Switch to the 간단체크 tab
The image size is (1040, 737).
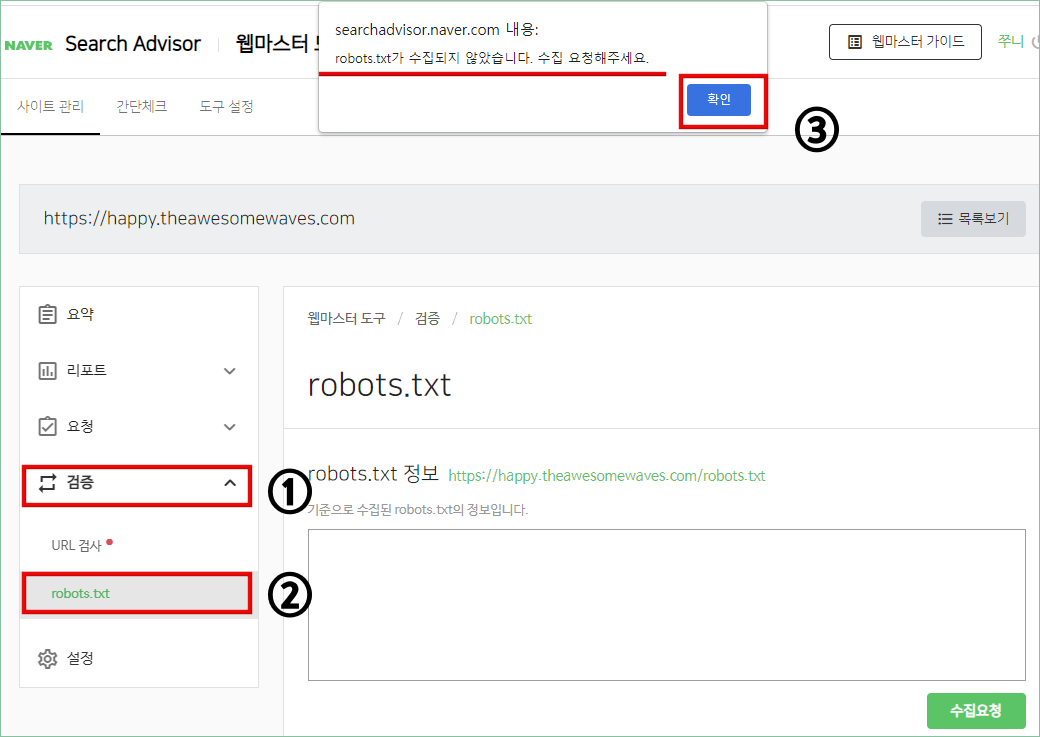click(x=141, y=106)
